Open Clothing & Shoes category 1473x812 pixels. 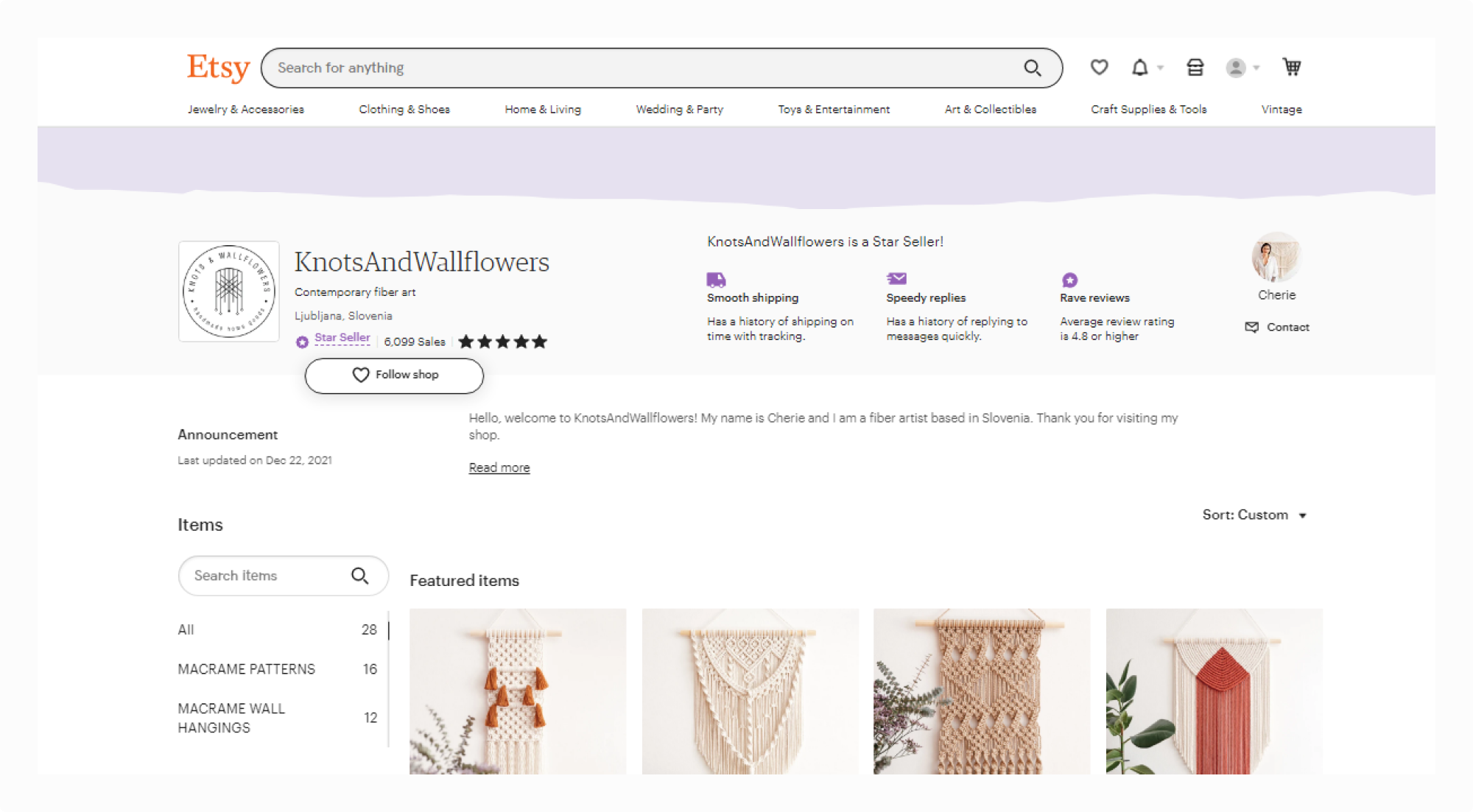click(x=404, y=109)
